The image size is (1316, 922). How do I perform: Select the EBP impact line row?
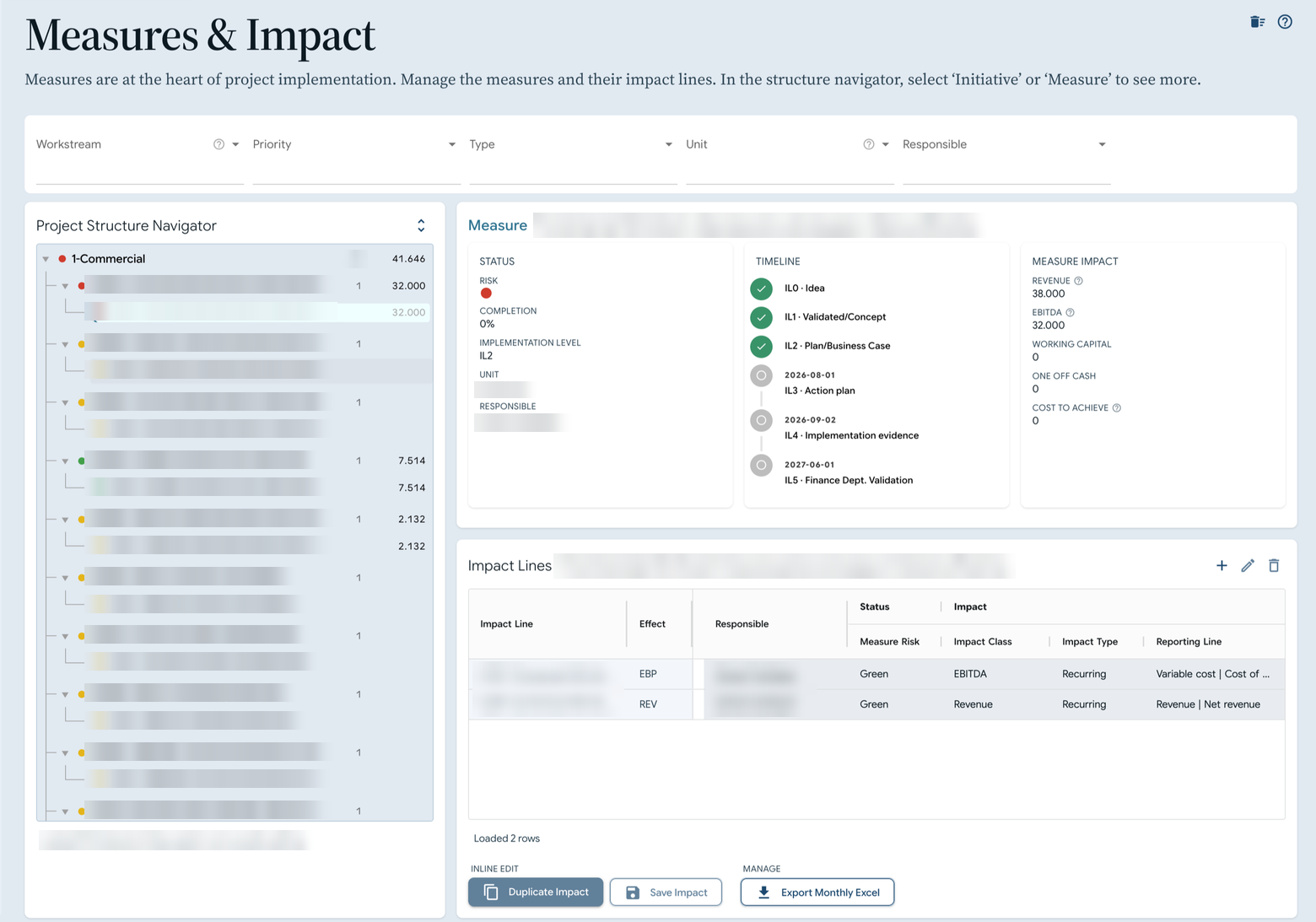(x=876, y=674)
